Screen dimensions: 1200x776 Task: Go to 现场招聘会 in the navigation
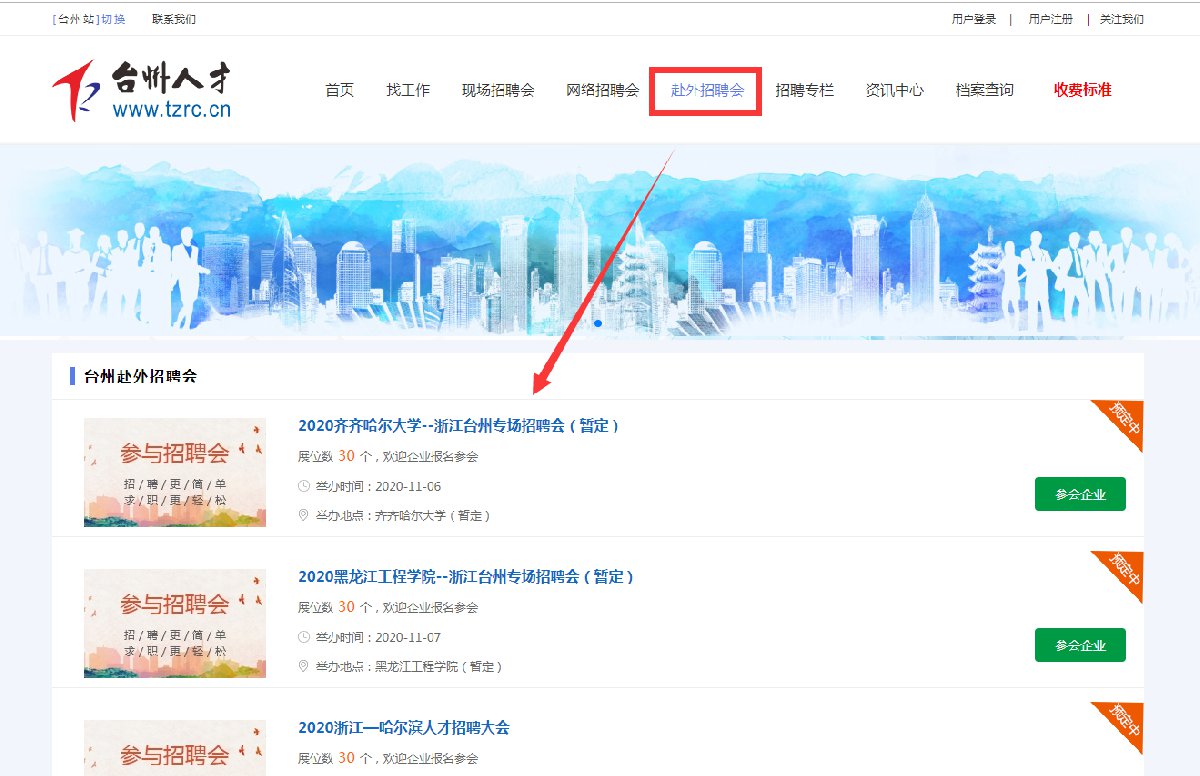(498, 90)
